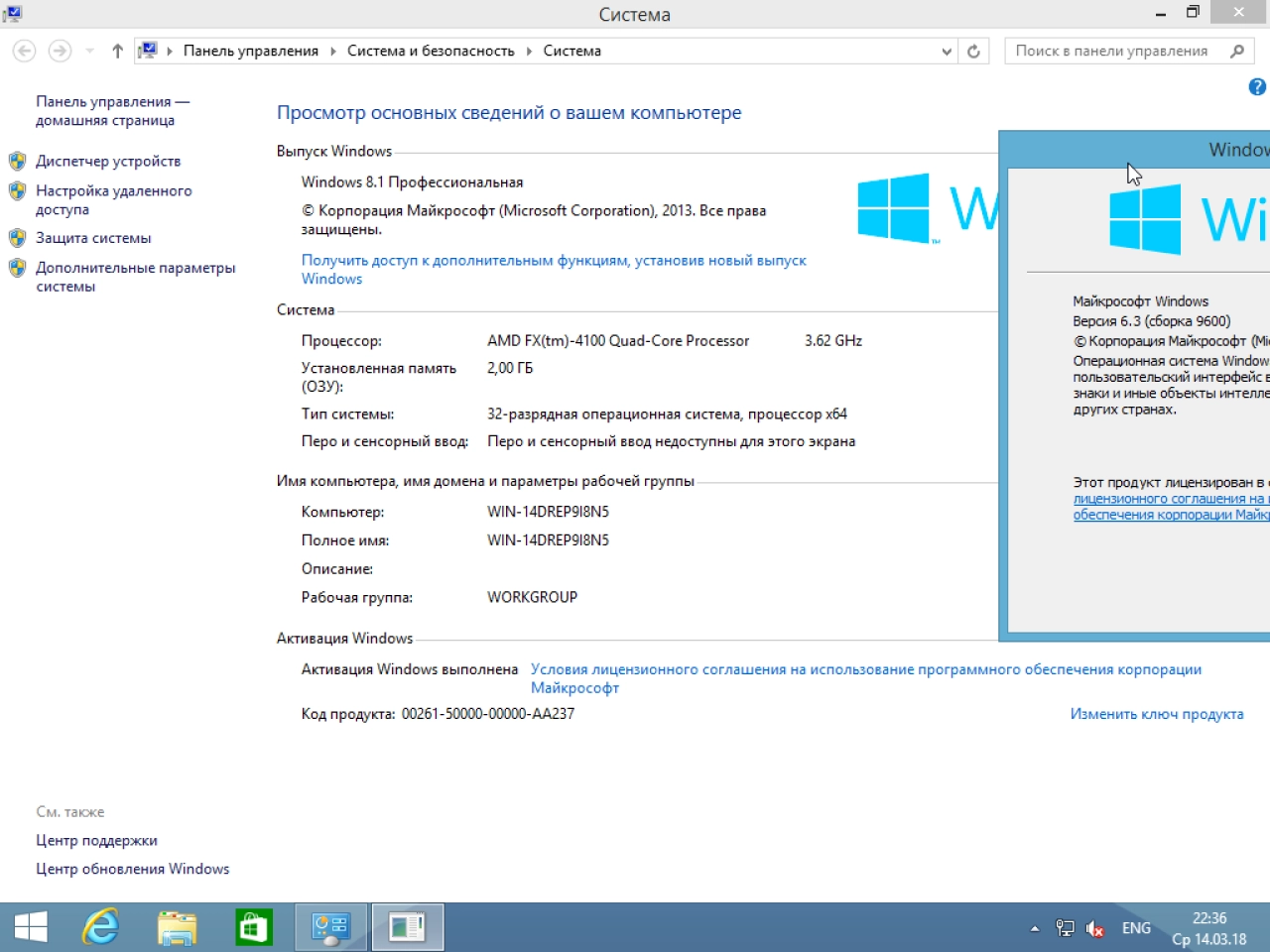Open license terms link under Активация Windows
Image resolution: width=1270 pixels, height=952 pixels.
(x=865, y=678)
